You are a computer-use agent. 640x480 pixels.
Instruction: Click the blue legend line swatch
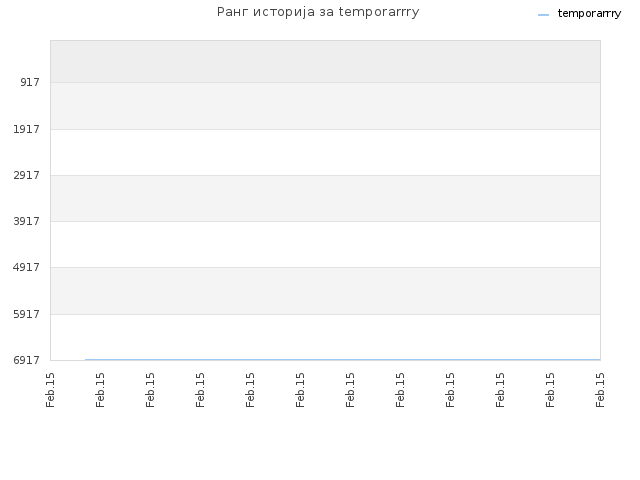click(543, 15)
